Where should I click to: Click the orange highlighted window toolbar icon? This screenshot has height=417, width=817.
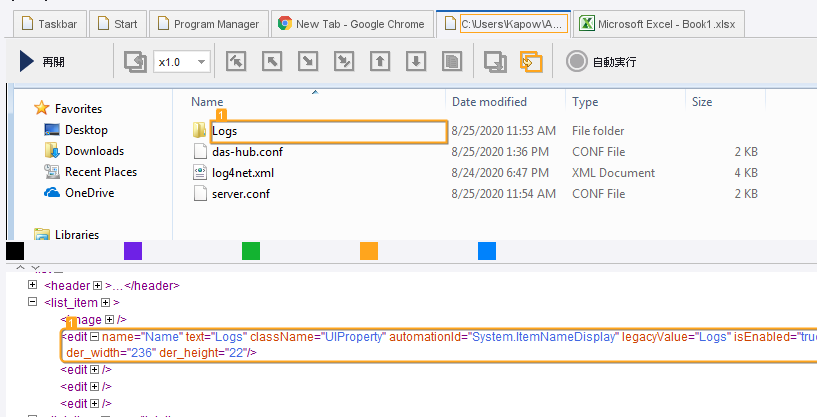pyautogui.click(x=531, y=62)
